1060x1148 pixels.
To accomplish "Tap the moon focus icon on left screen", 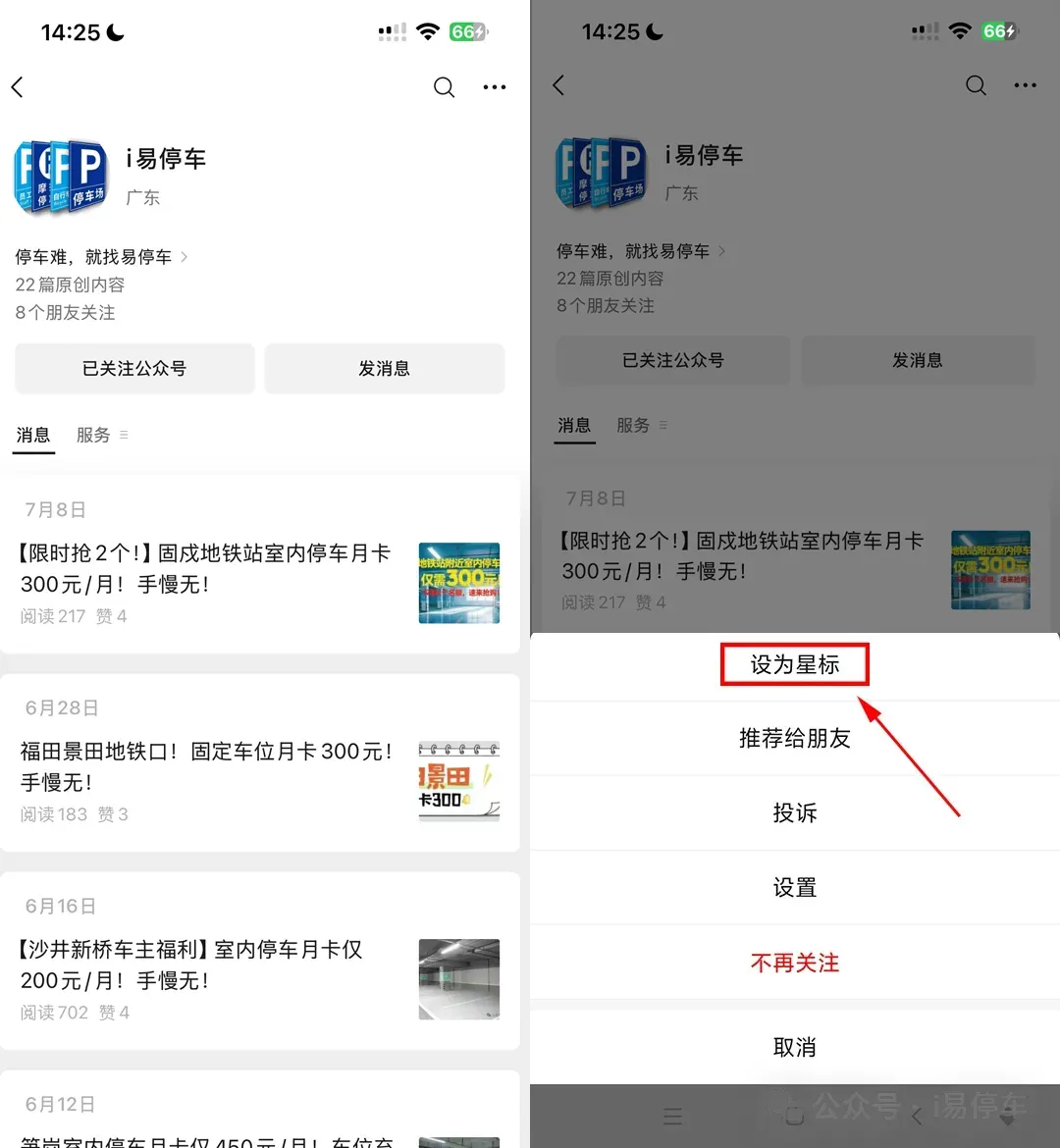I will [x=116, y=32].
